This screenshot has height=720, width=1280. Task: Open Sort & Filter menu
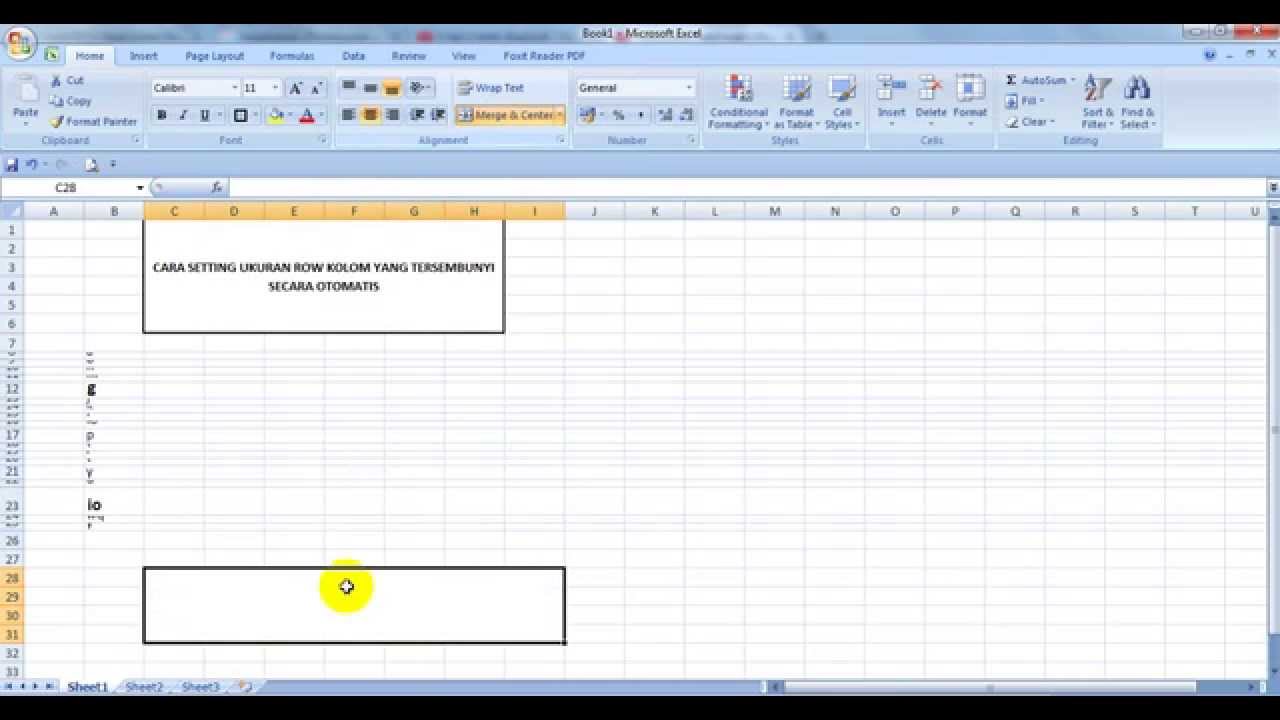1097,101
